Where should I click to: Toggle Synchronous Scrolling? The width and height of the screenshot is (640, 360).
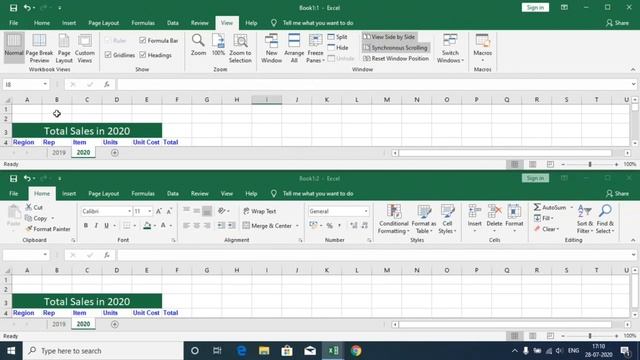point(396,47)
